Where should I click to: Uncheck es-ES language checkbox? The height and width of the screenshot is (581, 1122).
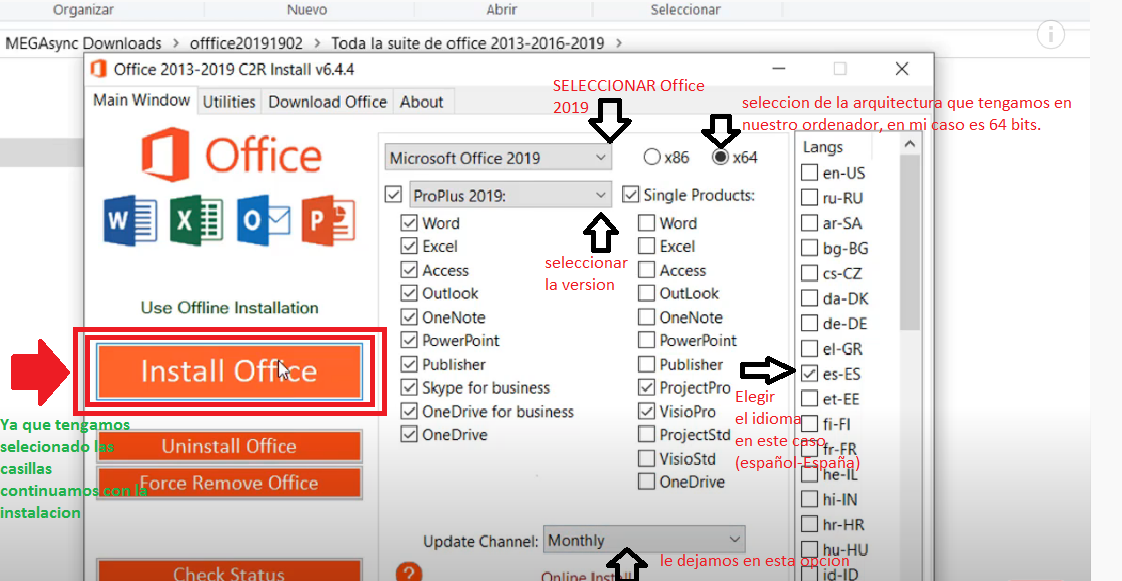(x=809, y=374)
